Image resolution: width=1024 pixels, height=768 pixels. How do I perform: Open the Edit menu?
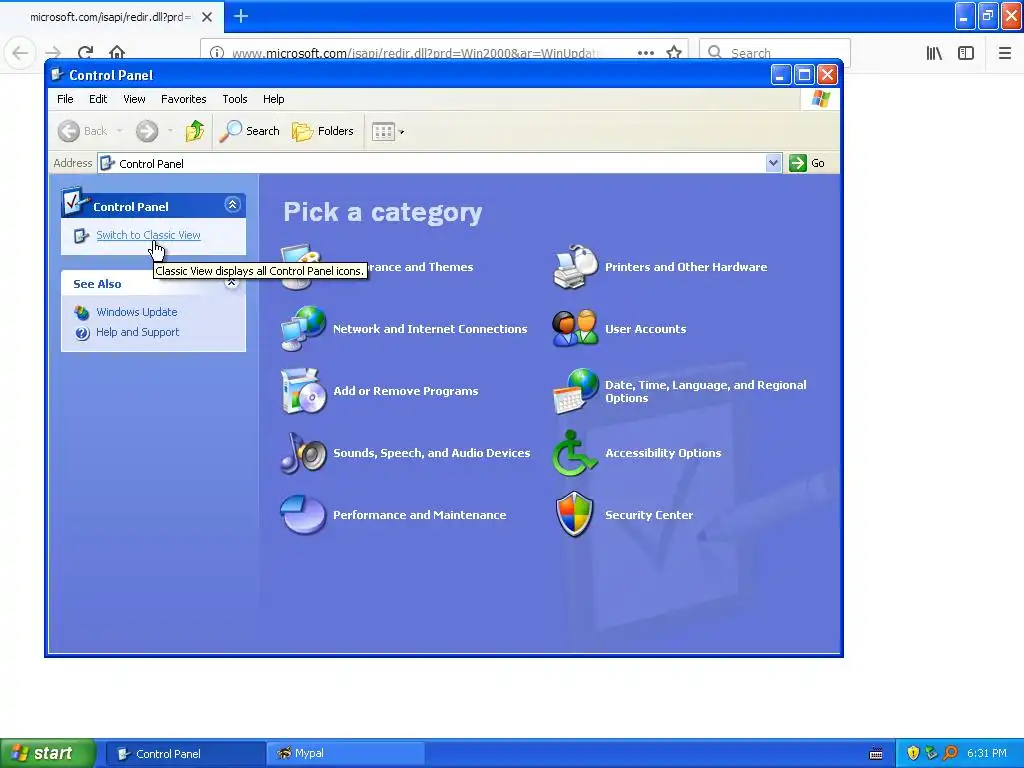point(98,99)
